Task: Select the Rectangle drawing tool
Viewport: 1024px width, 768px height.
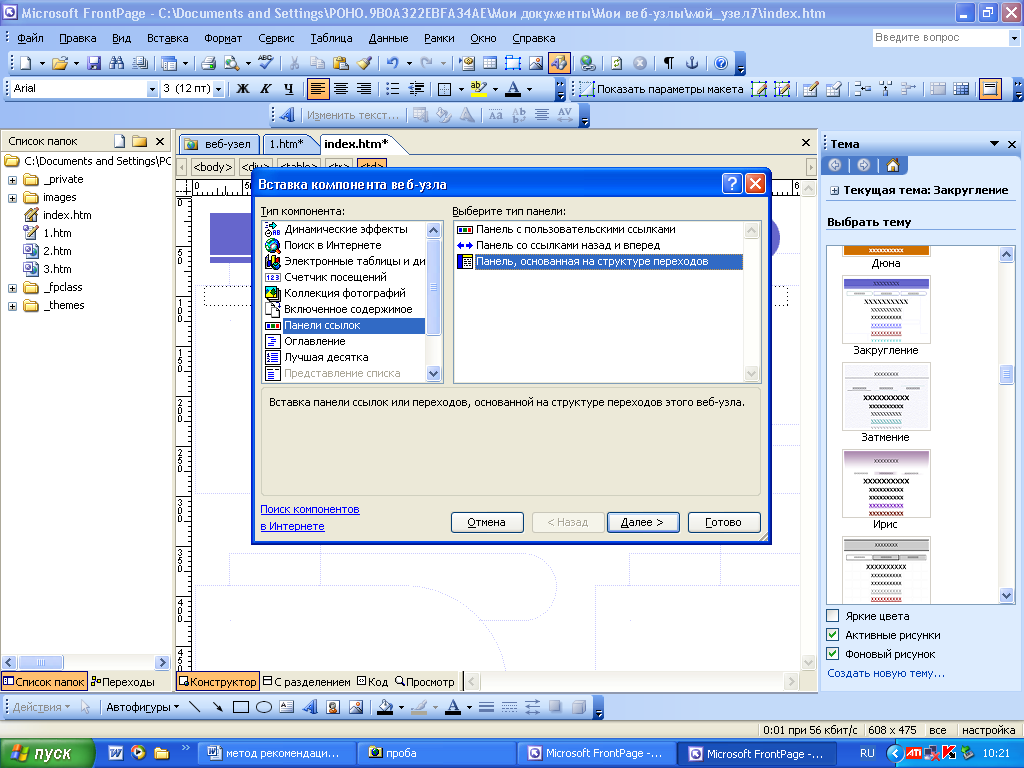Action: coord(240,707)
